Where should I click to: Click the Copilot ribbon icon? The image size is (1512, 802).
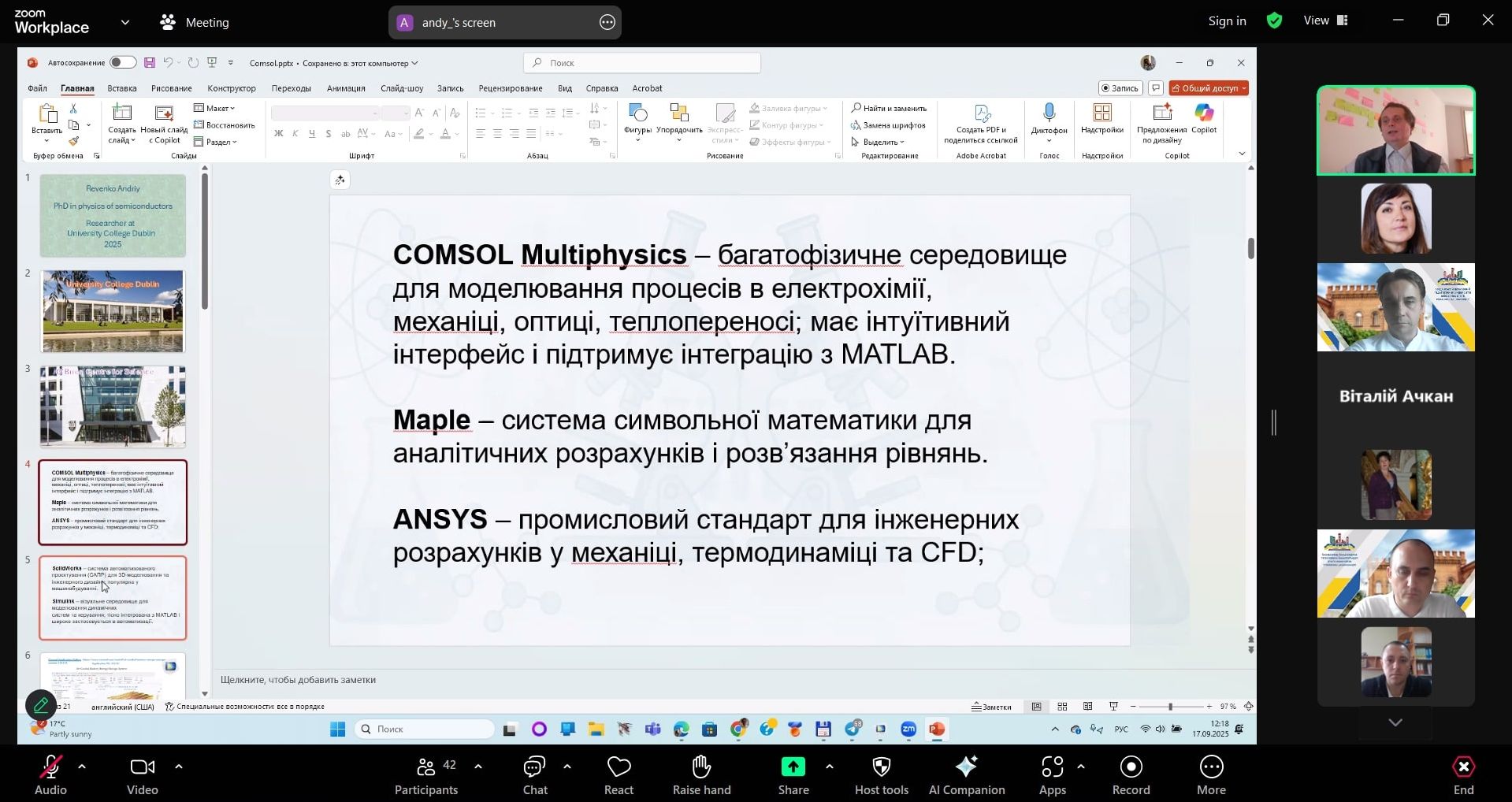pyautogui.click(x=1204, y=119)
